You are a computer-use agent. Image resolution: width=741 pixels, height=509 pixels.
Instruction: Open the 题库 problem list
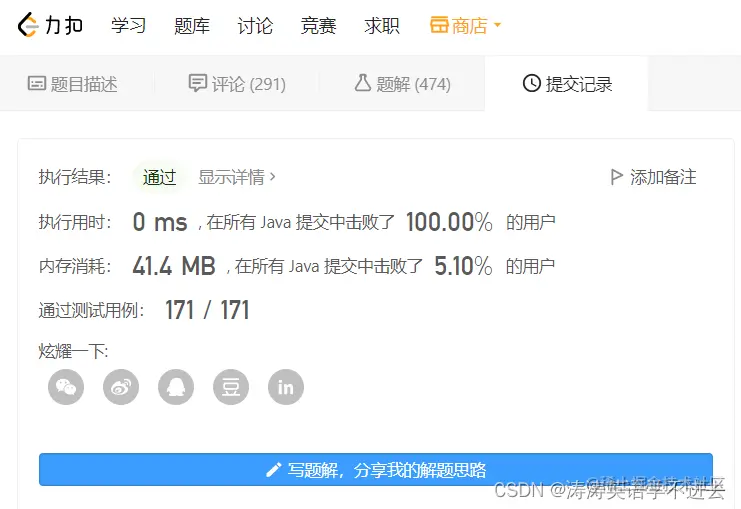[191, 26]
